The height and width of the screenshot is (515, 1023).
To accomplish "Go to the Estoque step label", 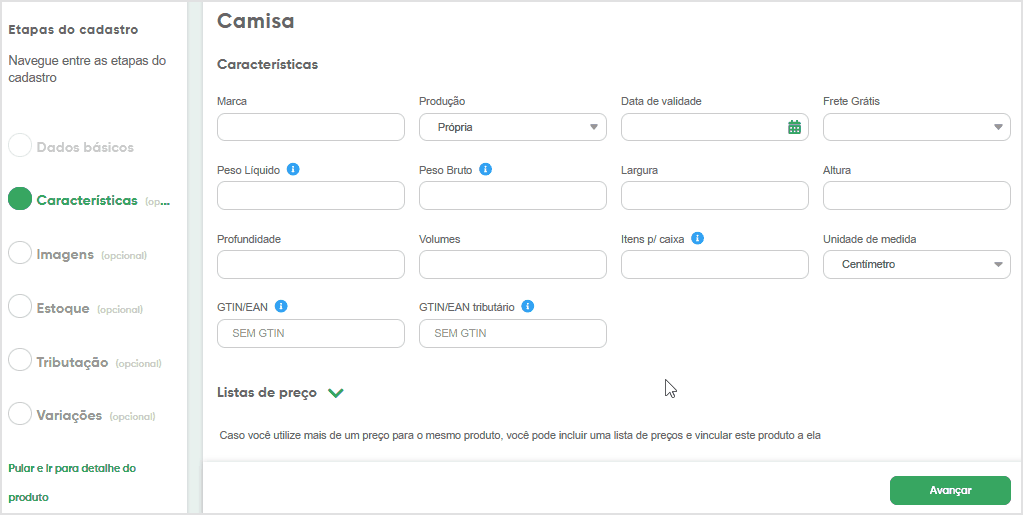I will tap(63, 308).
